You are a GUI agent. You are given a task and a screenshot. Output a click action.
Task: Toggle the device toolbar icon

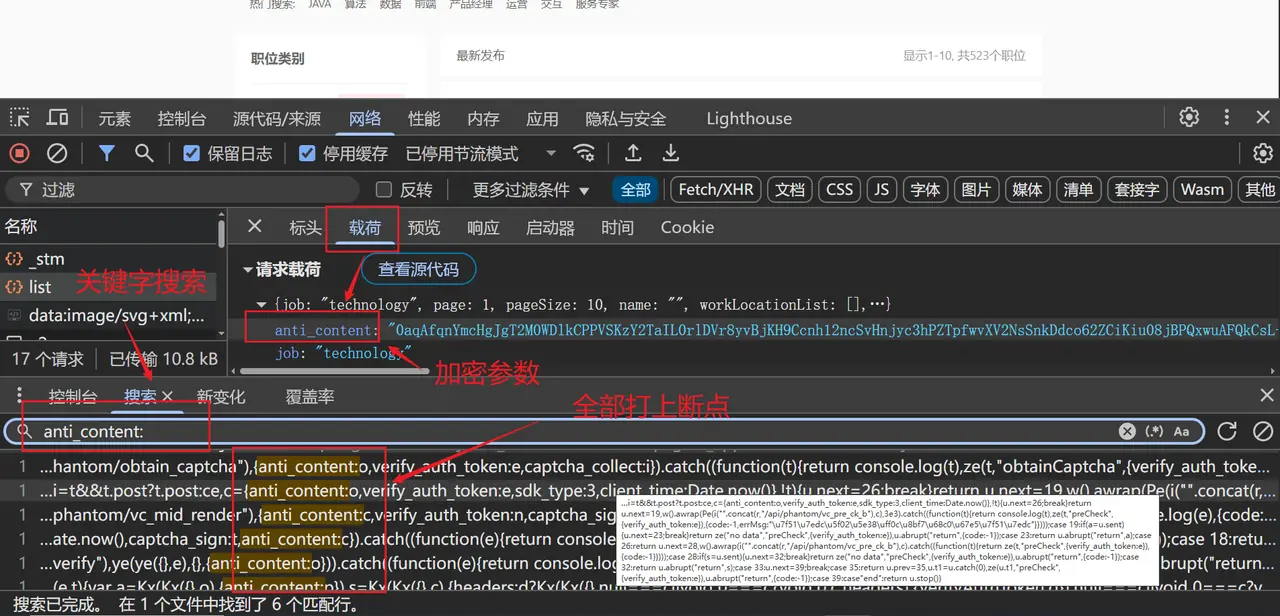(58, 118)
